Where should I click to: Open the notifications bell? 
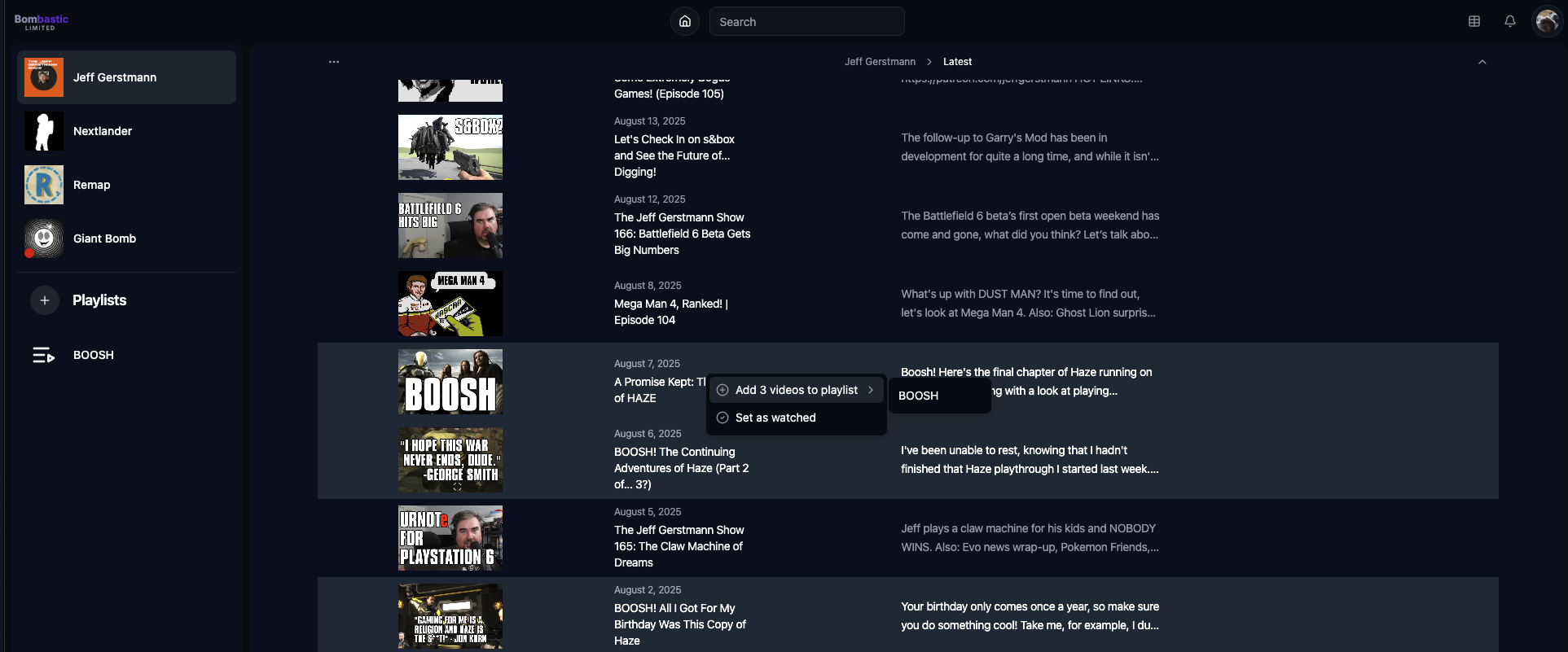(1510, 21)
